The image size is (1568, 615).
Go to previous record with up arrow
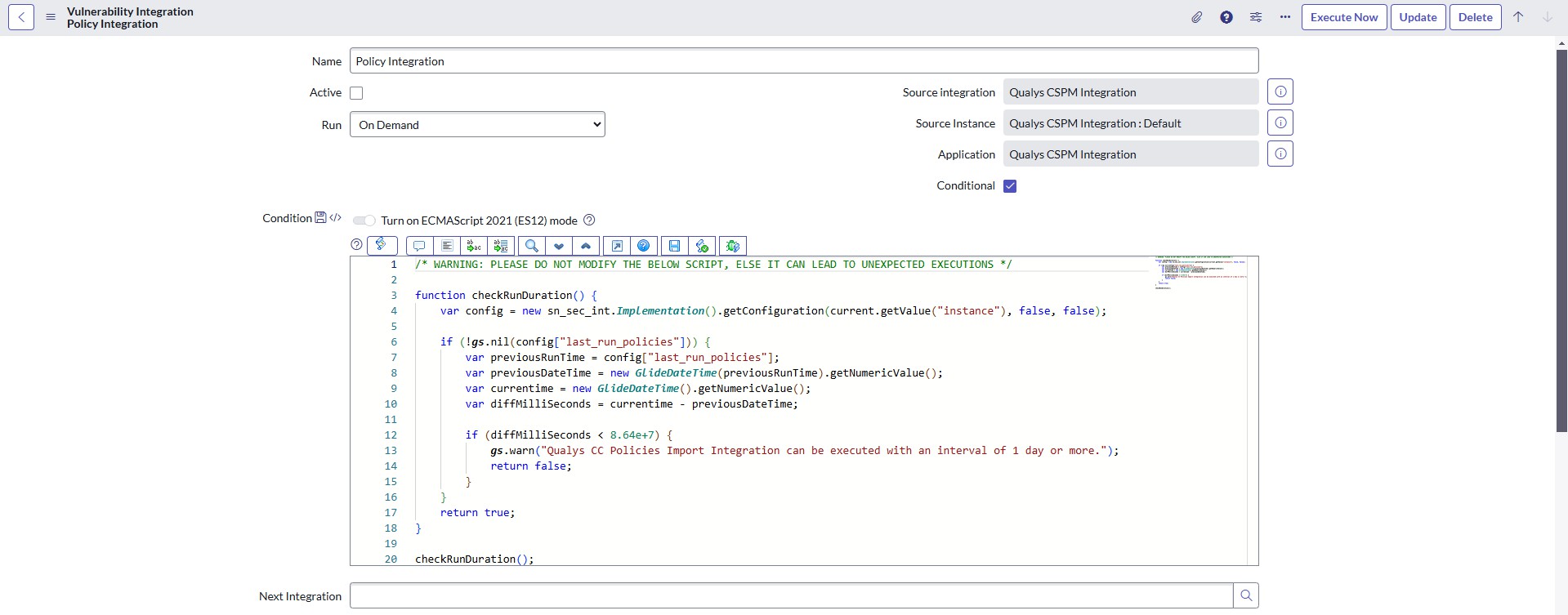[1518, 17]
